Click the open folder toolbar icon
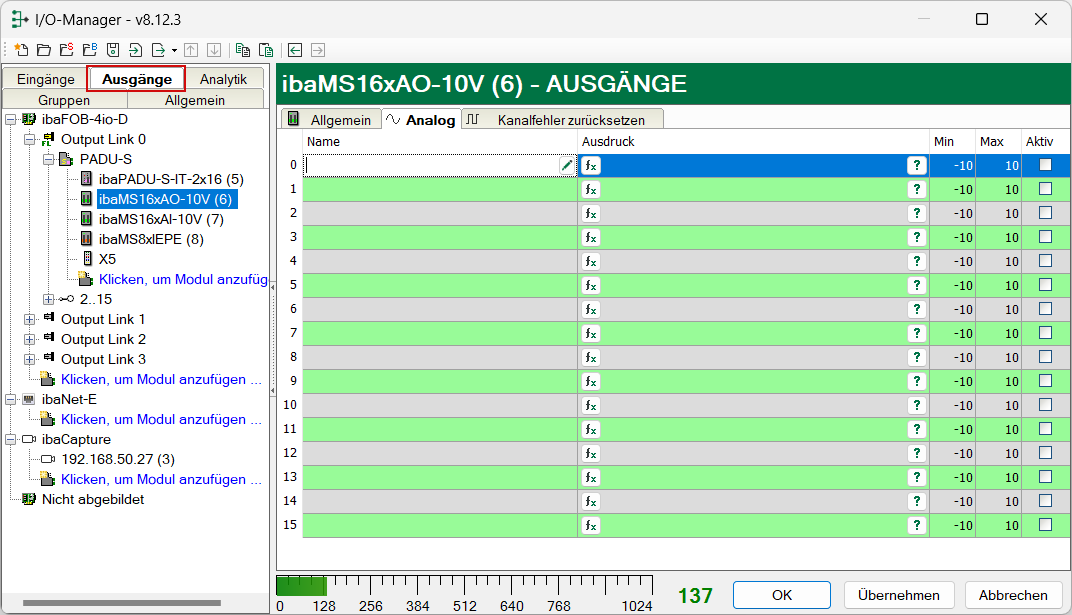Viewport: 1072px width, 615px height. pyautogui.click(x=43, y=50)
